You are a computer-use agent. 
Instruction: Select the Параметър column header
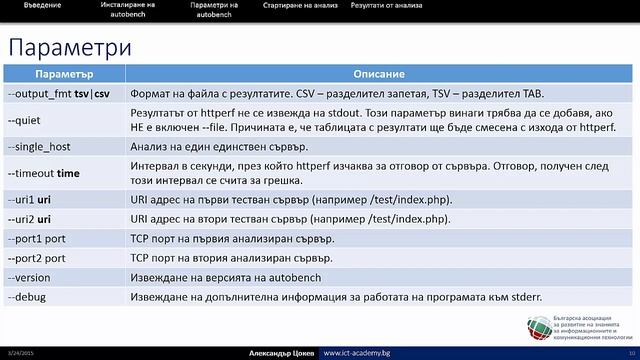(64, 74)
